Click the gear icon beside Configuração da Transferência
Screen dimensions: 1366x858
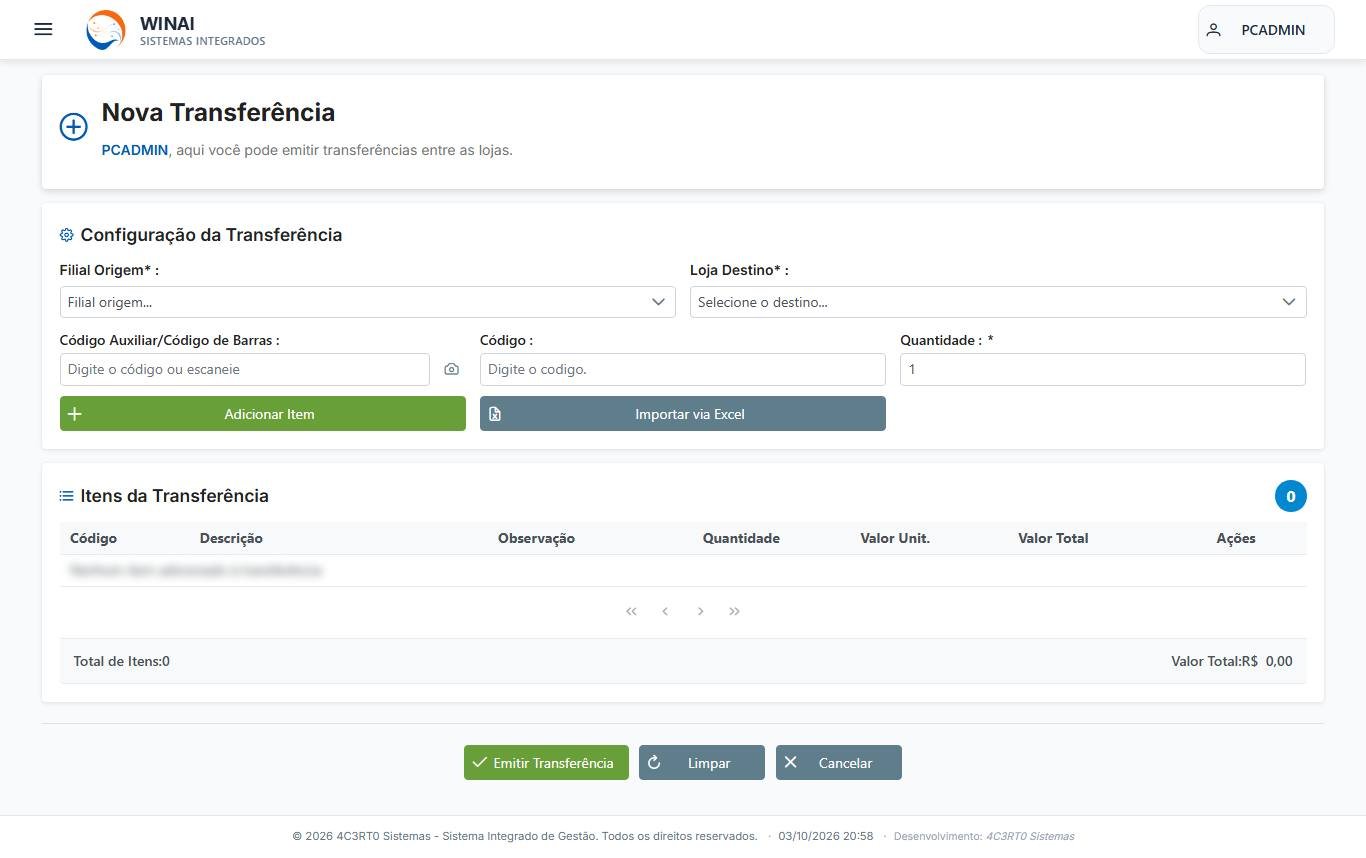(67, 235)
